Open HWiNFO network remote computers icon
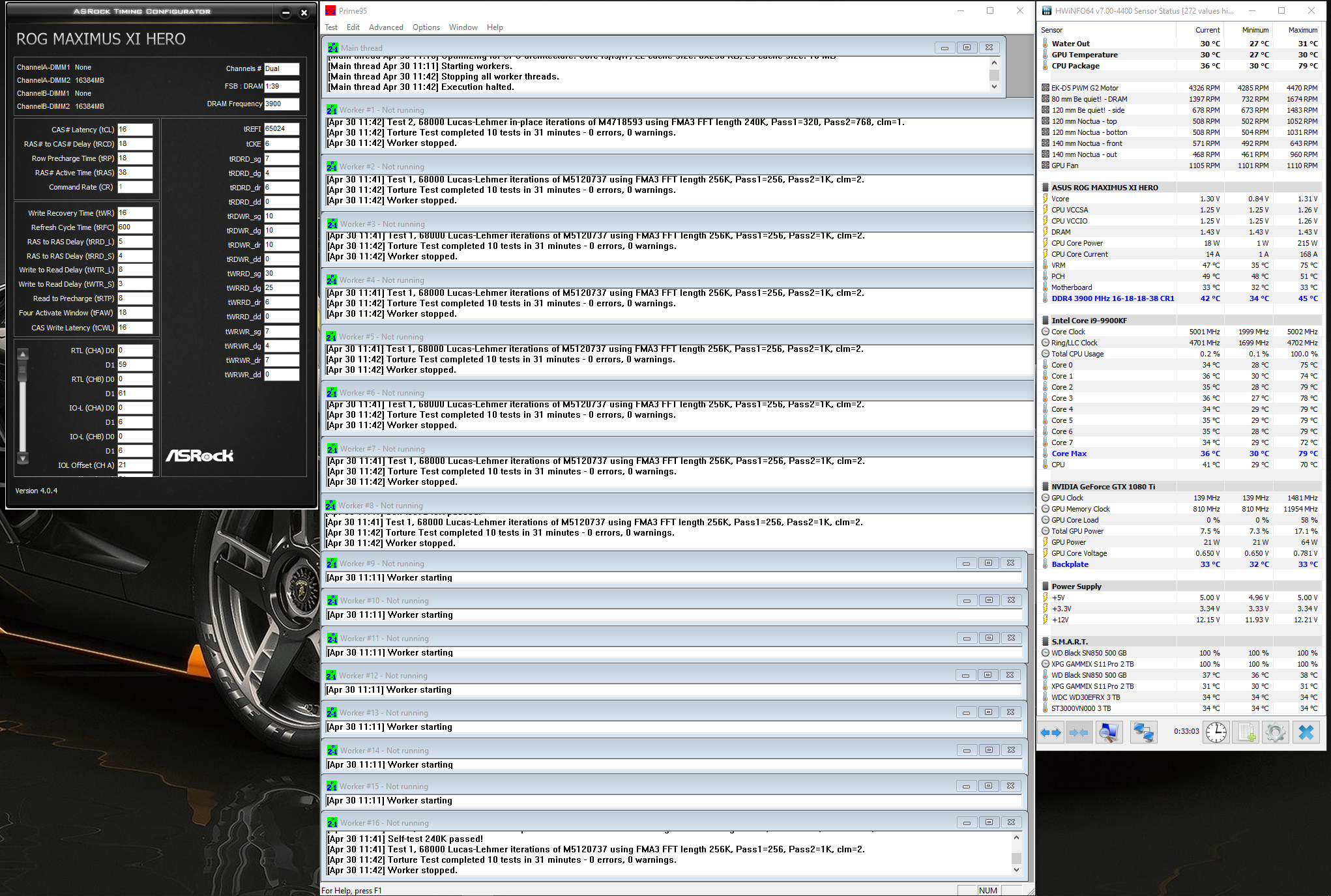This screenshot has height=896, width=1331. click(x=1143, y=732)
